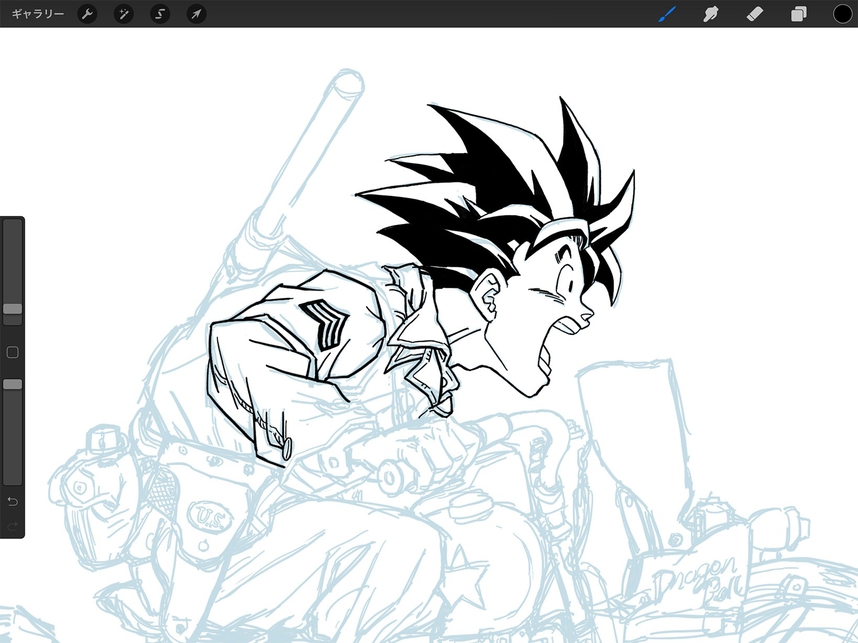Click the brush size slider handle

click(x=13, y=309)
